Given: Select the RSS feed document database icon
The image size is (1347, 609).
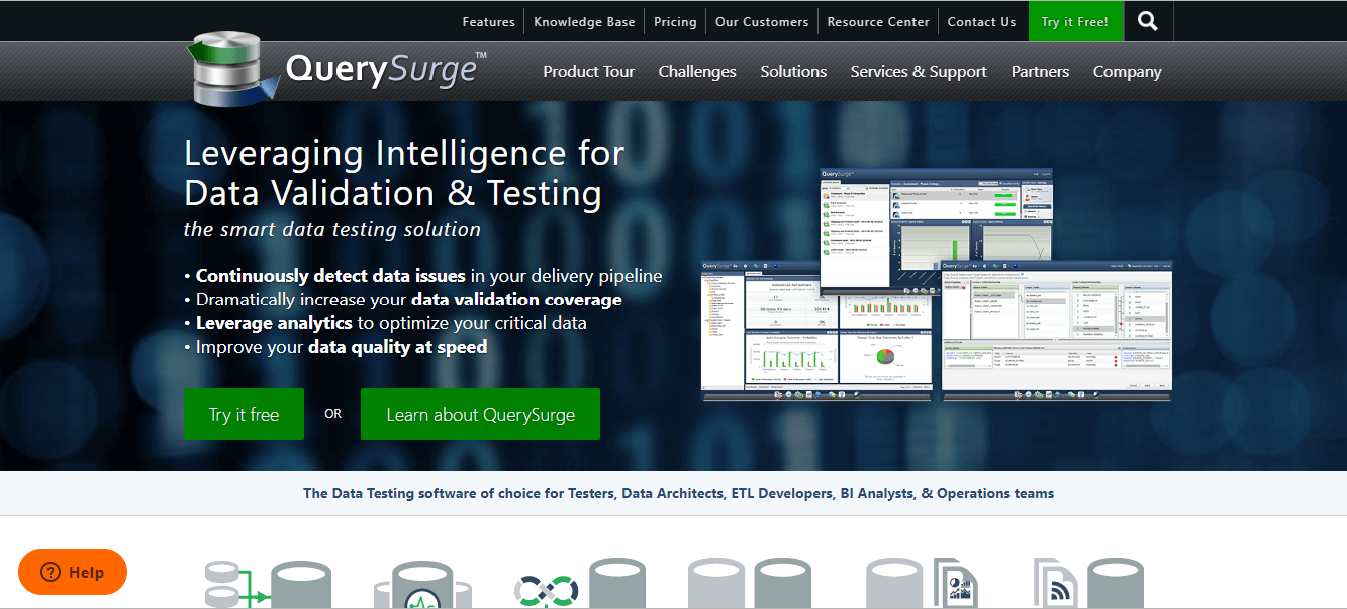Looking at the screenshot, I should (x=1088, y=584).
